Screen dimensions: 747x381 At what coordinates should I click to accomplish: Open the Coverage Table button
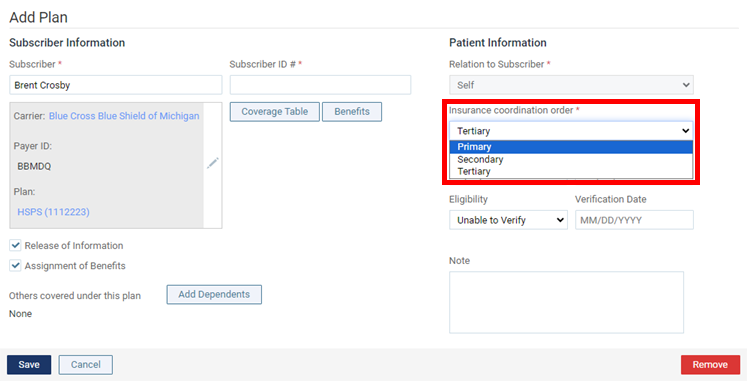(x=274, y=111)
